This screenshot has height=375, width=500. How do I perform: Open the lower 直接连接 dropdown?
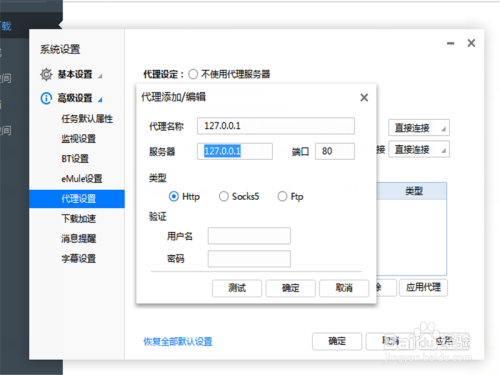(419, 149)
